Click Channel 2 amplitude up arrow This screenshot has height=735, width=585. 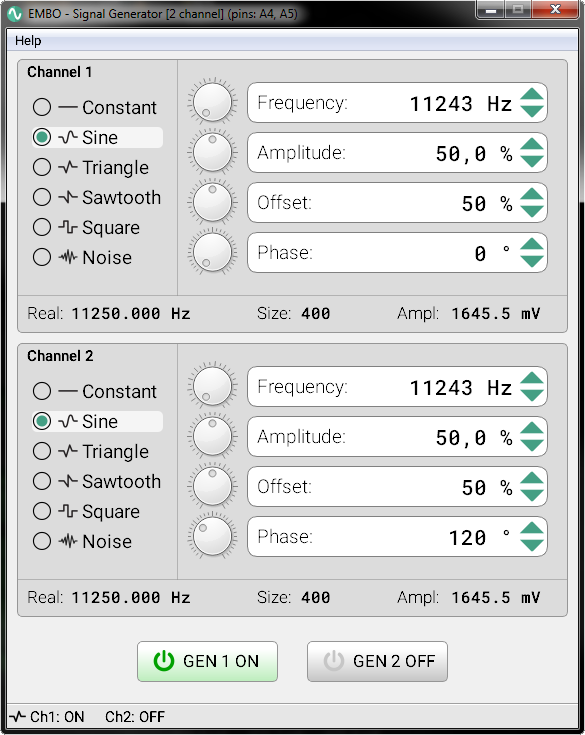pos(532,428)
